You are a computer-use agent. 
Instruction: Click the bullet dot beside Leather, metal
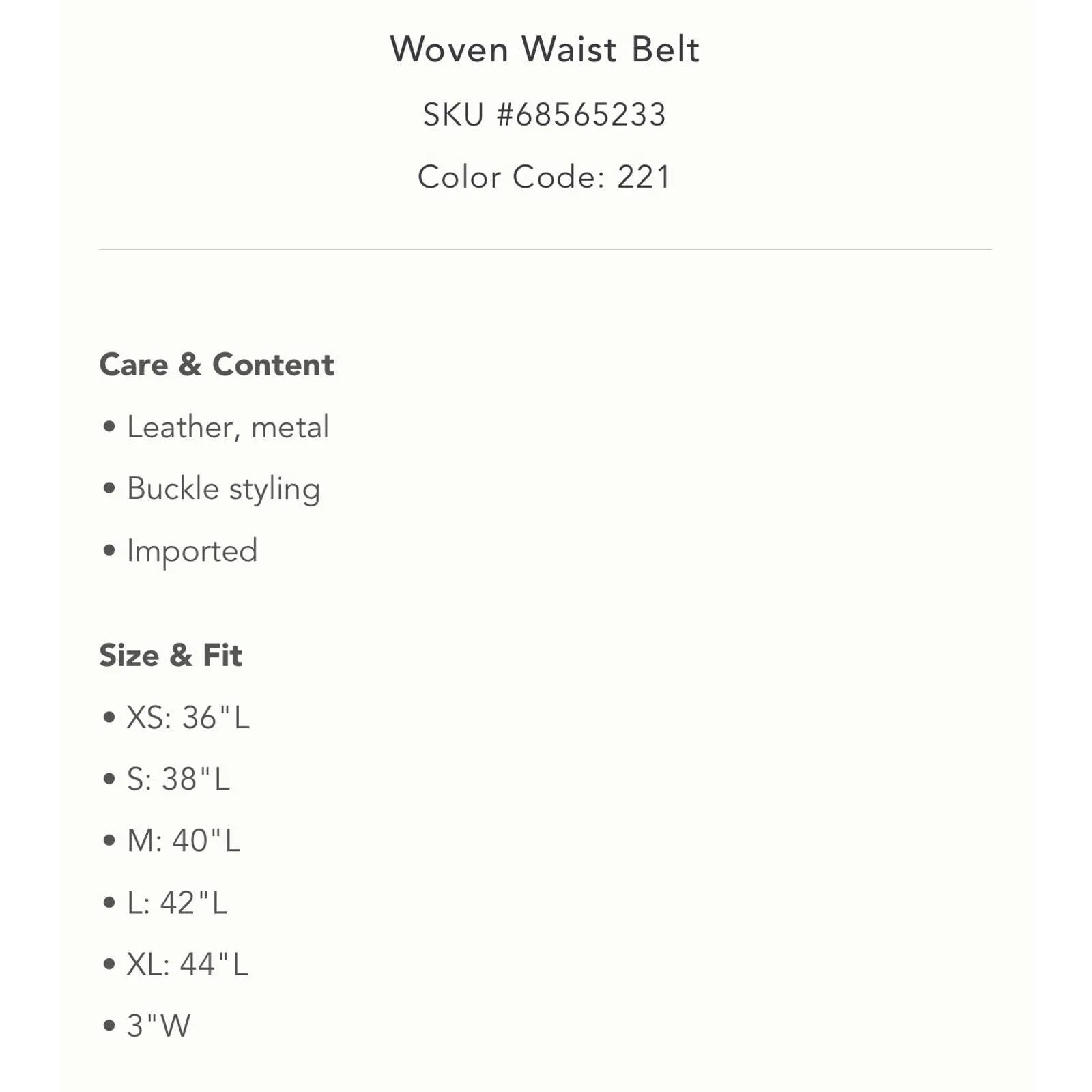(x=109, y=427)
